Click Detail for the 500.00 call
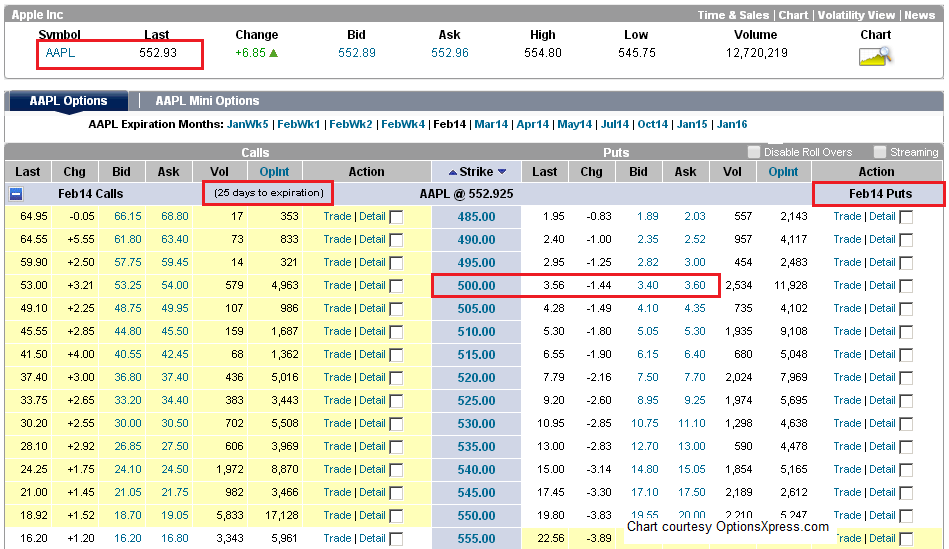This screenshot has height=549, width=949. (372, 285)
